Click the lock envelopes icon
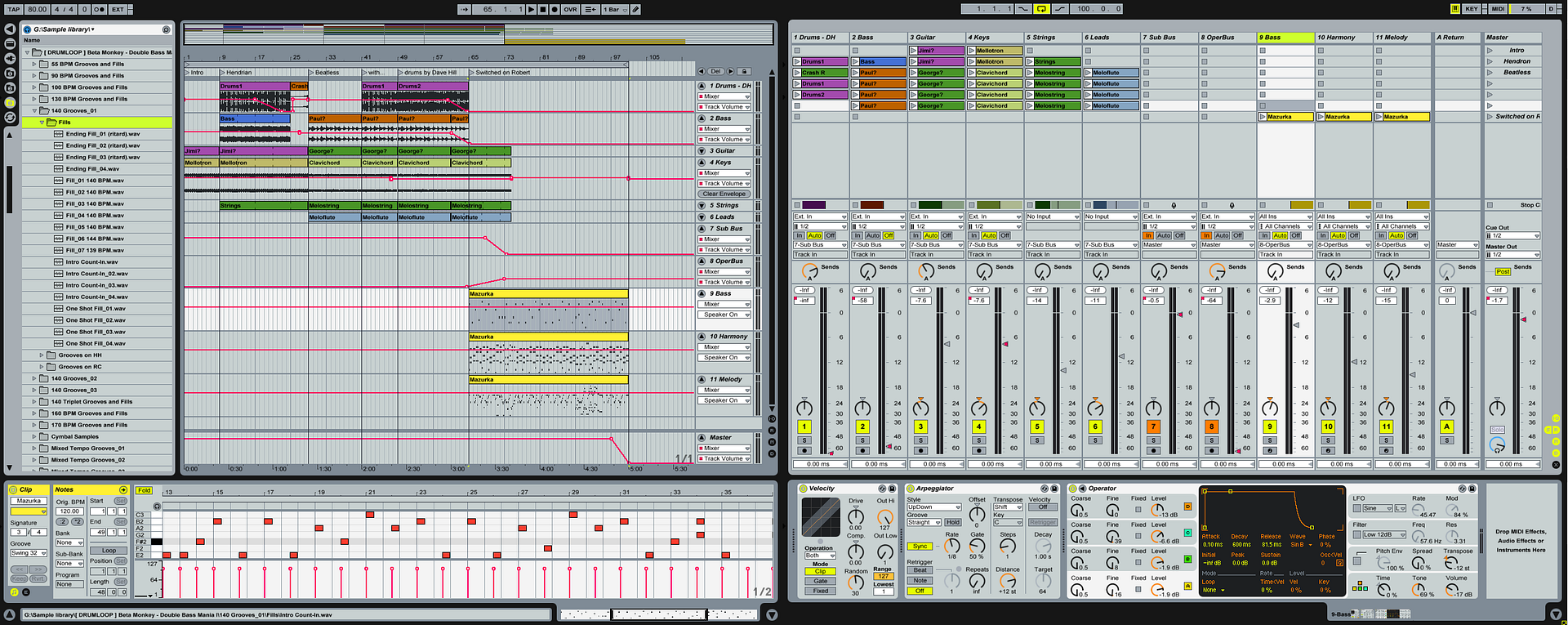The image size is (1568, 625). click(744, 72)
